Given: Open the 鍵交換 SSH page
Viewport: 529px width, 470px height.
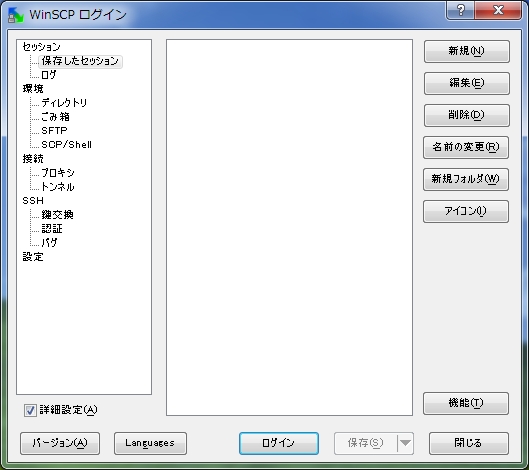Looking at the screenshot, I should click(x=57, y=215).
